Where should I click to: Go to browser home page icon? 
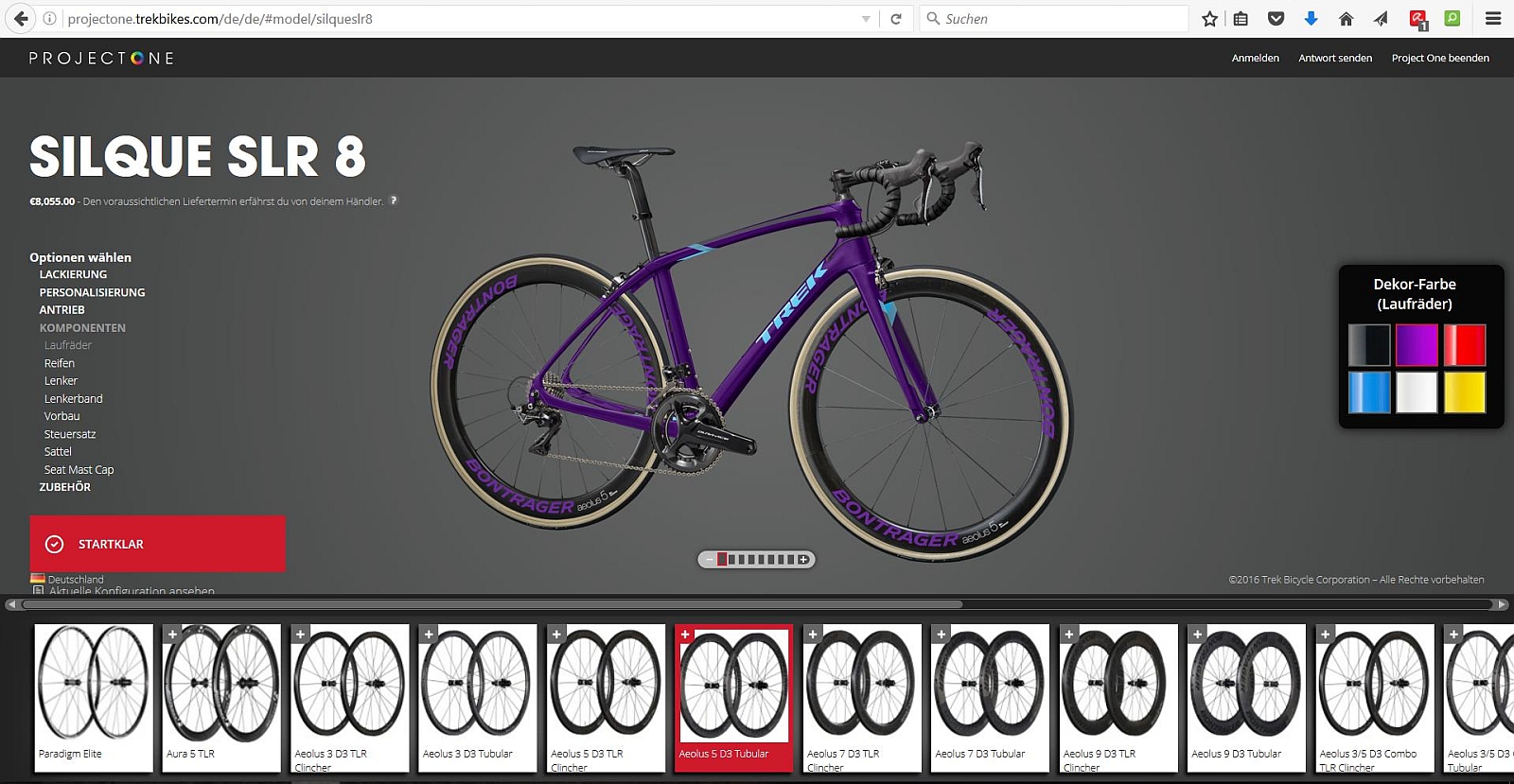(x=1346, y=19)
